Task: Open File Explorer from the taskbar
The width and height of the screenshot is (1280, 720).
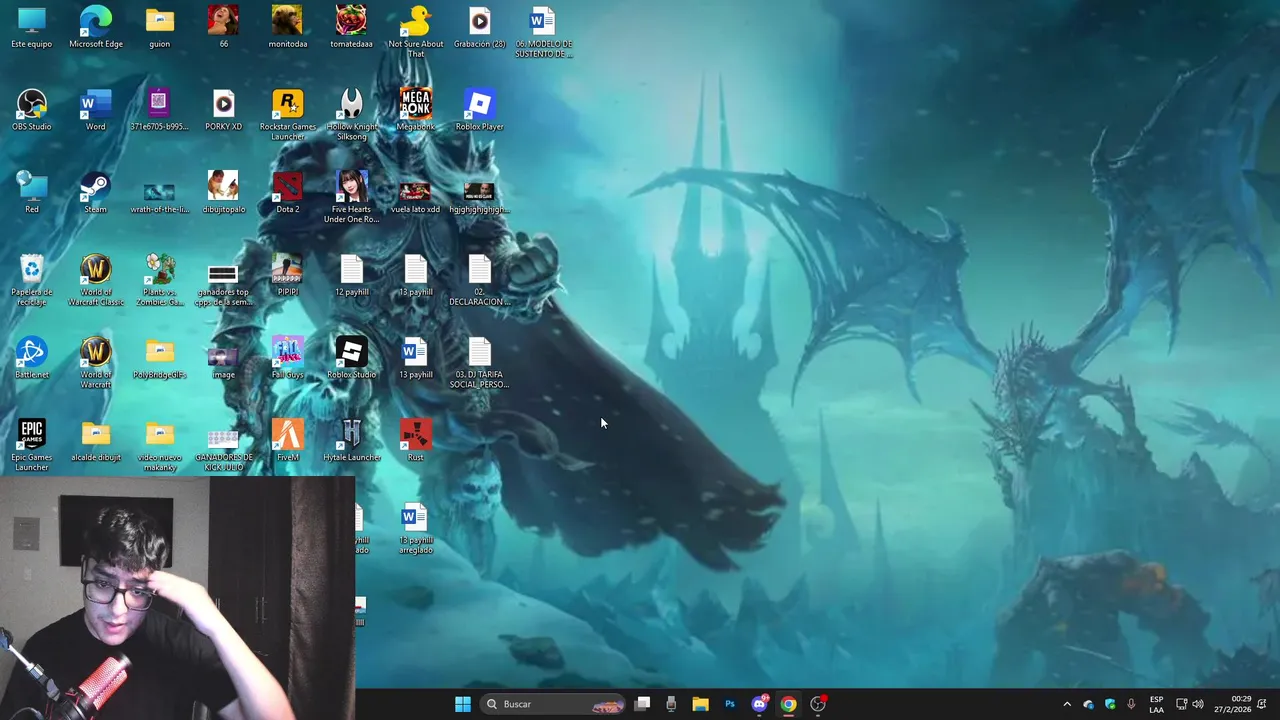Action: point(700,704)
